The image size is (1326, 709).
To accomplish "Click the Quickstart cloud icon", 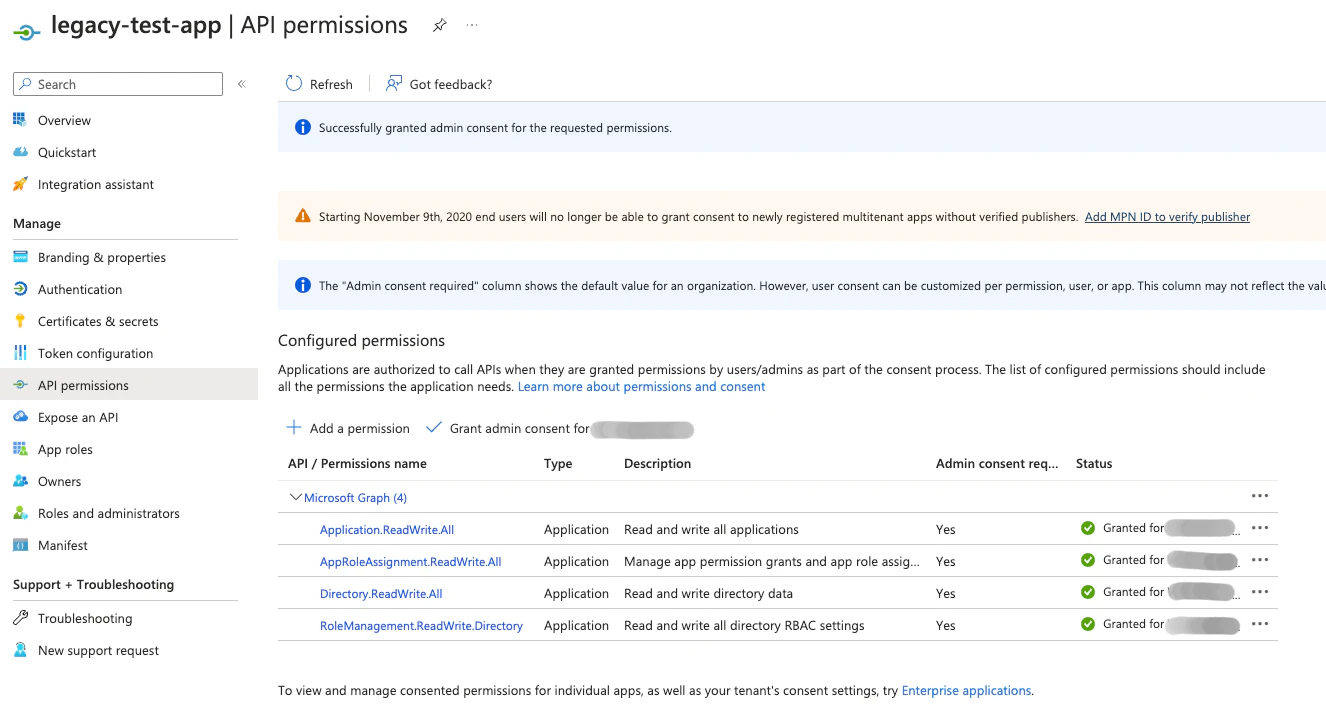I will (x=20, y=152).
